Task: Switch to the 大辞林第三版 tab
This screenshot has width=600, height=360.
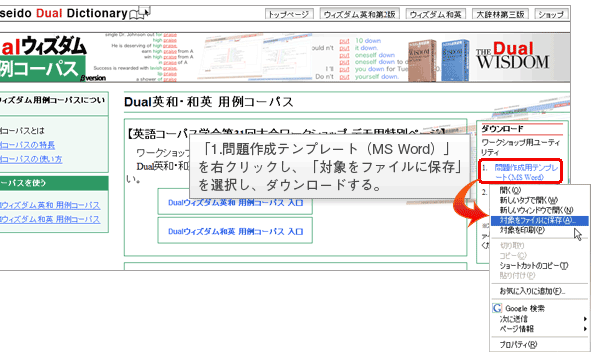Action: 501,15
